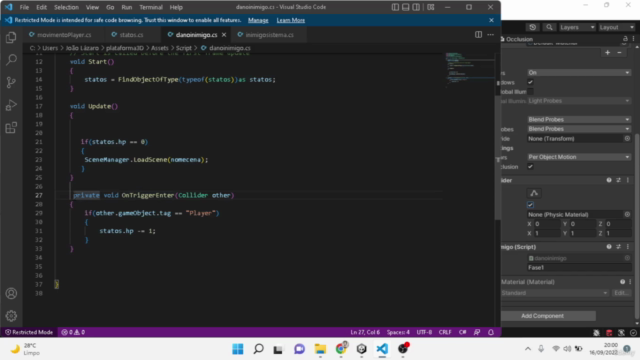Pick object for None (Transform) field
The width and height of the screenshot is (640, 360).
(x=627, y=138)
